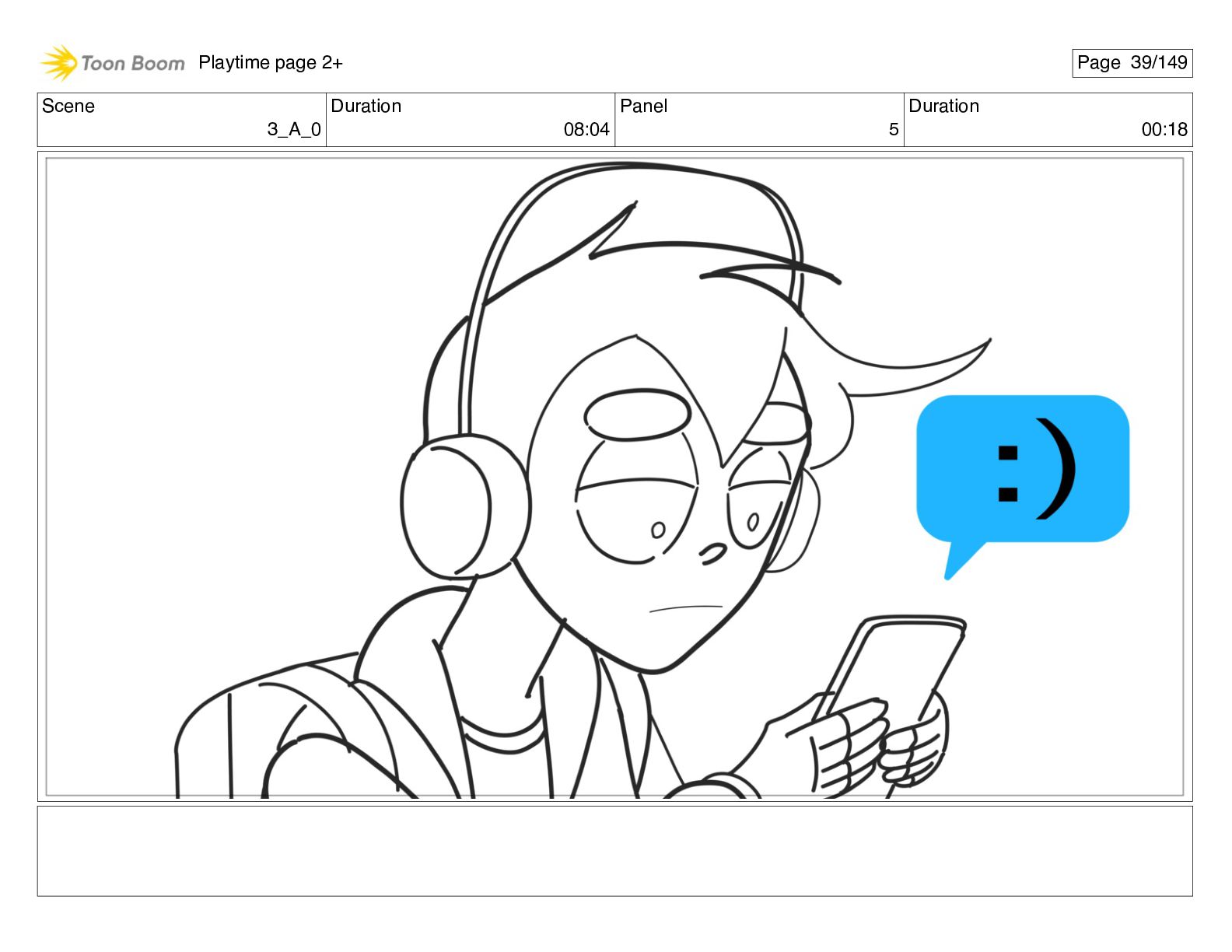Click the empty notes box below the panel

pyautogui.click(x=614, y=851)
